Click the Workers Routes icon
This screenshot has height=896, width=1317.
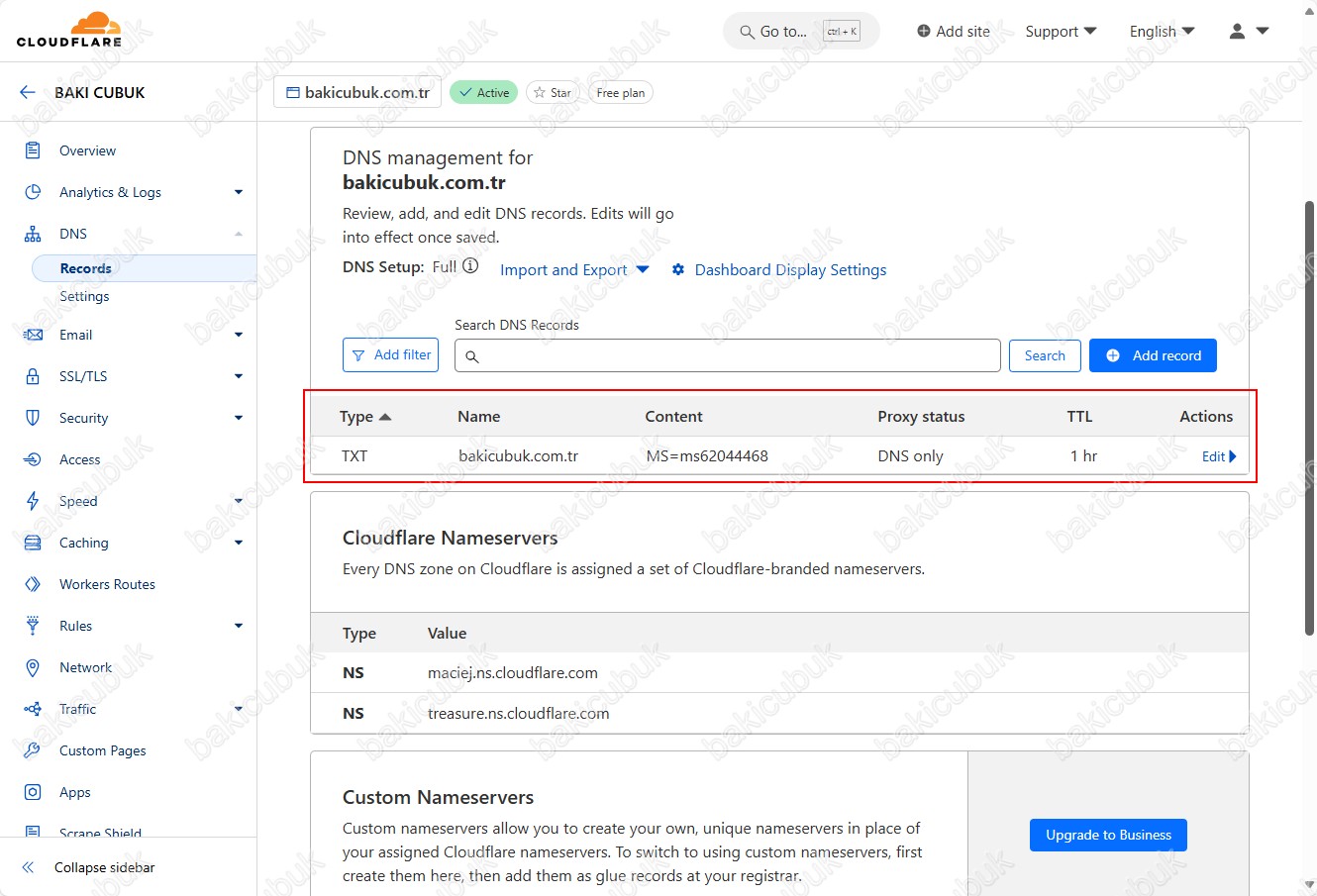click(x=33, y=584)
